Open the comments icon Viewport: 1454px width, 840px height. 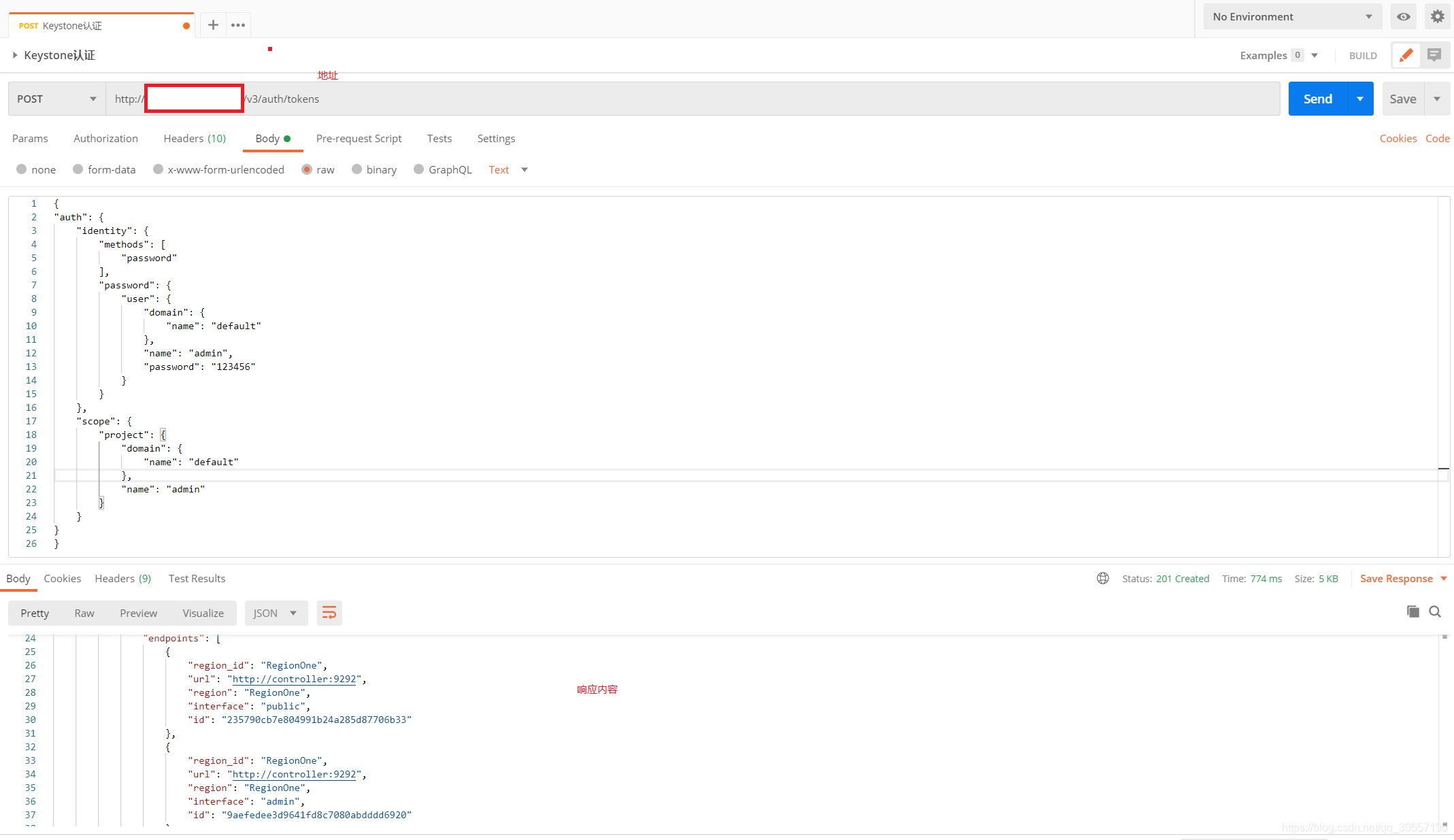tap(1434, 55)
